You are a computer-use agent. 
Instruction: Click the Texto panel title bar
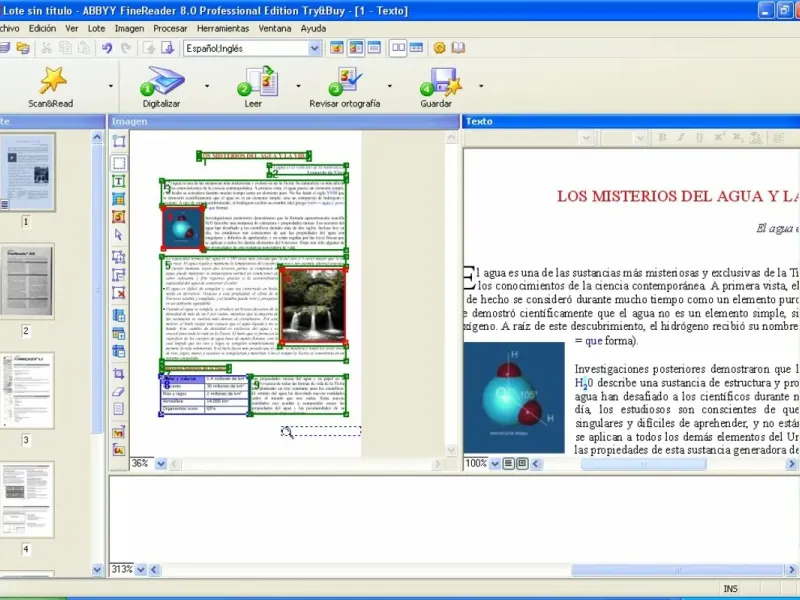pos(631,121)
